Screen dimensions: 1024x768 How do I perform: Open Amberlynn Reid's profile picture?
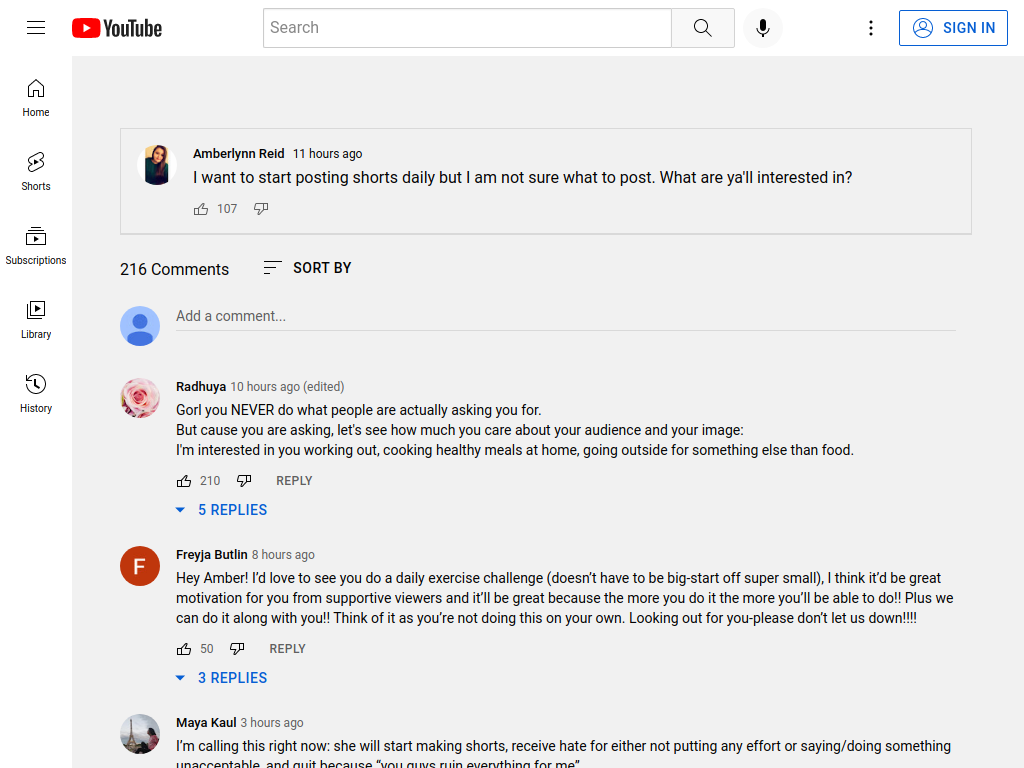(157, 165)
